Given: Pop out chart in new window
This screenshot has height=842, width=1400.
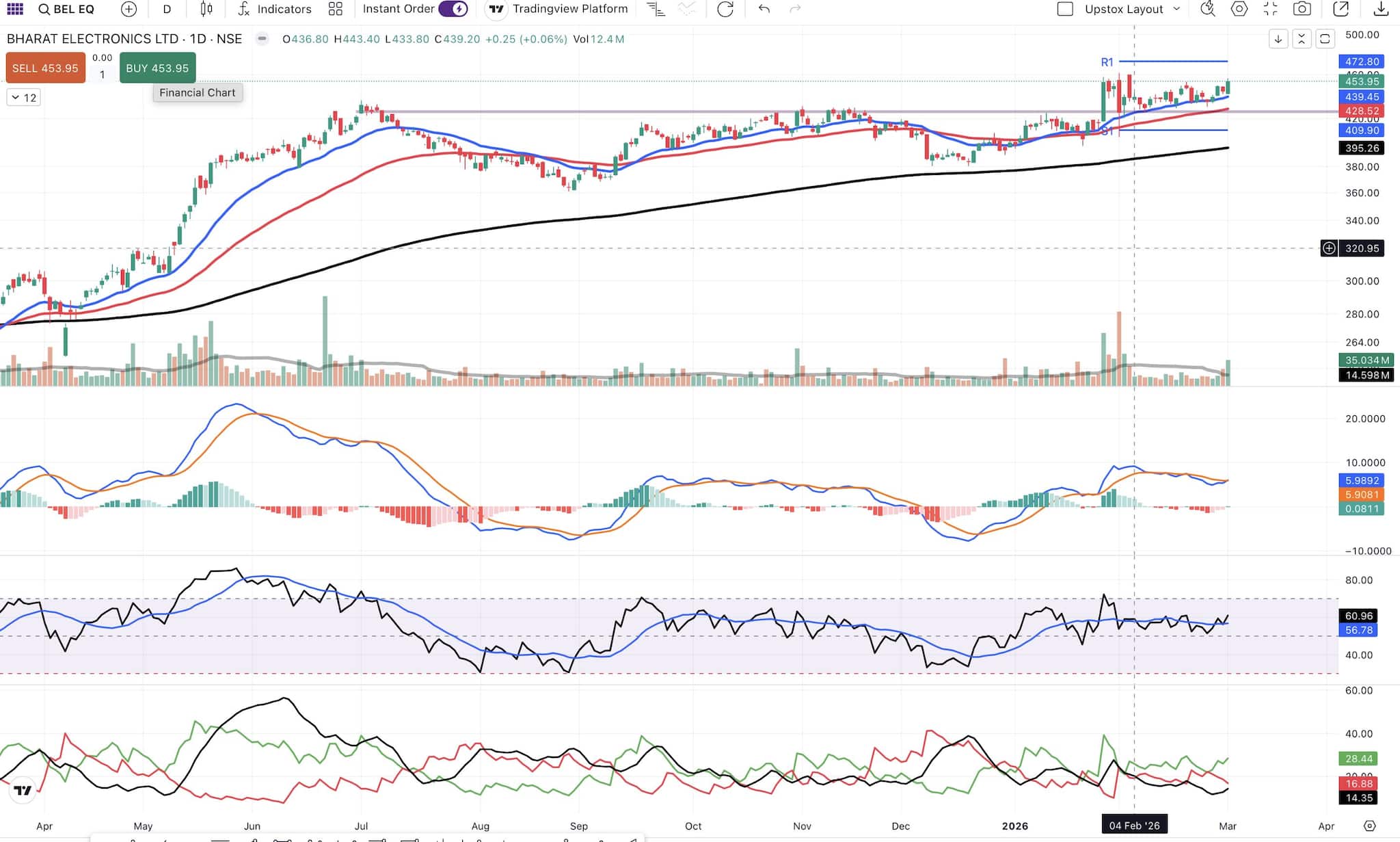Looking at the screenshot, I should tap(1341, 9).
